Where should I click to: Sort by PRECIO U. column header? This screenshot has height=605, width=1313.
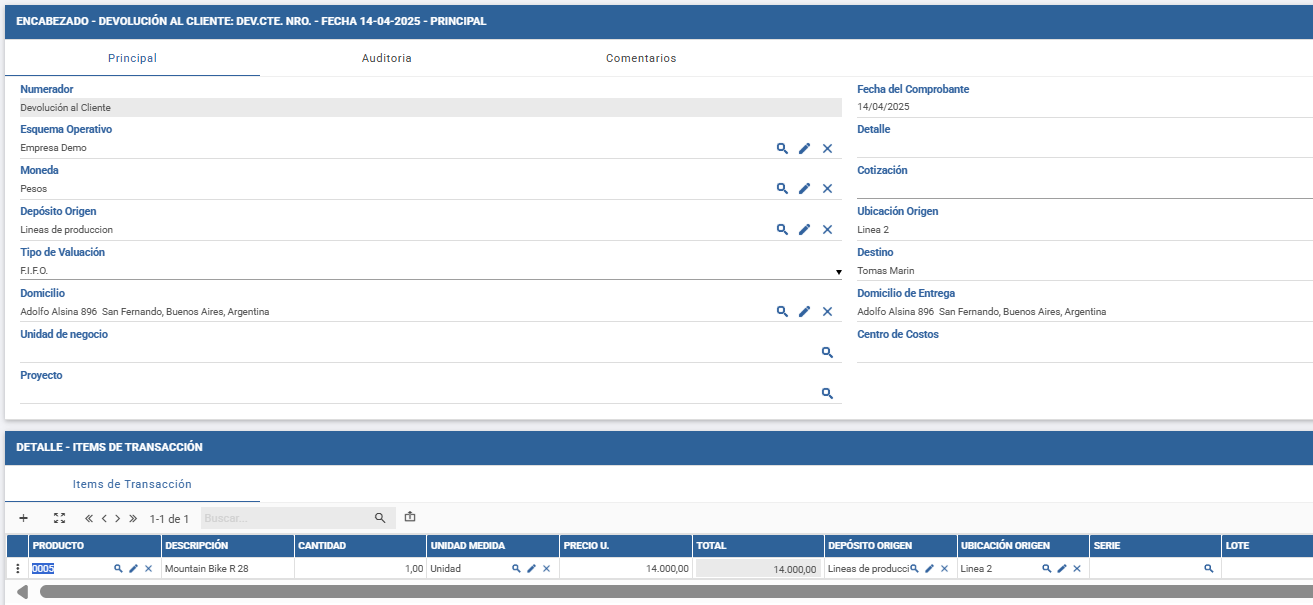click(x=626, y=546)
